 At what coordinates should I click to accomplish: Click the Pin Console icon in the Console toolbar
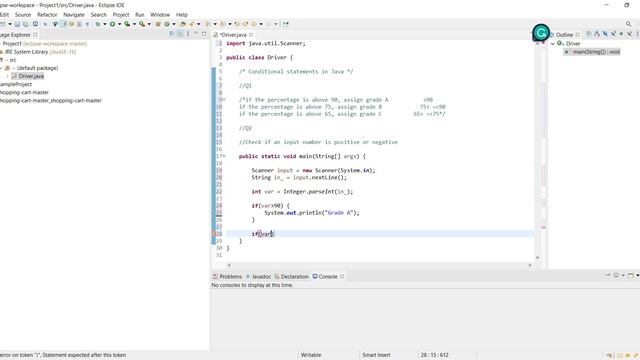click(x=608, y=276)
